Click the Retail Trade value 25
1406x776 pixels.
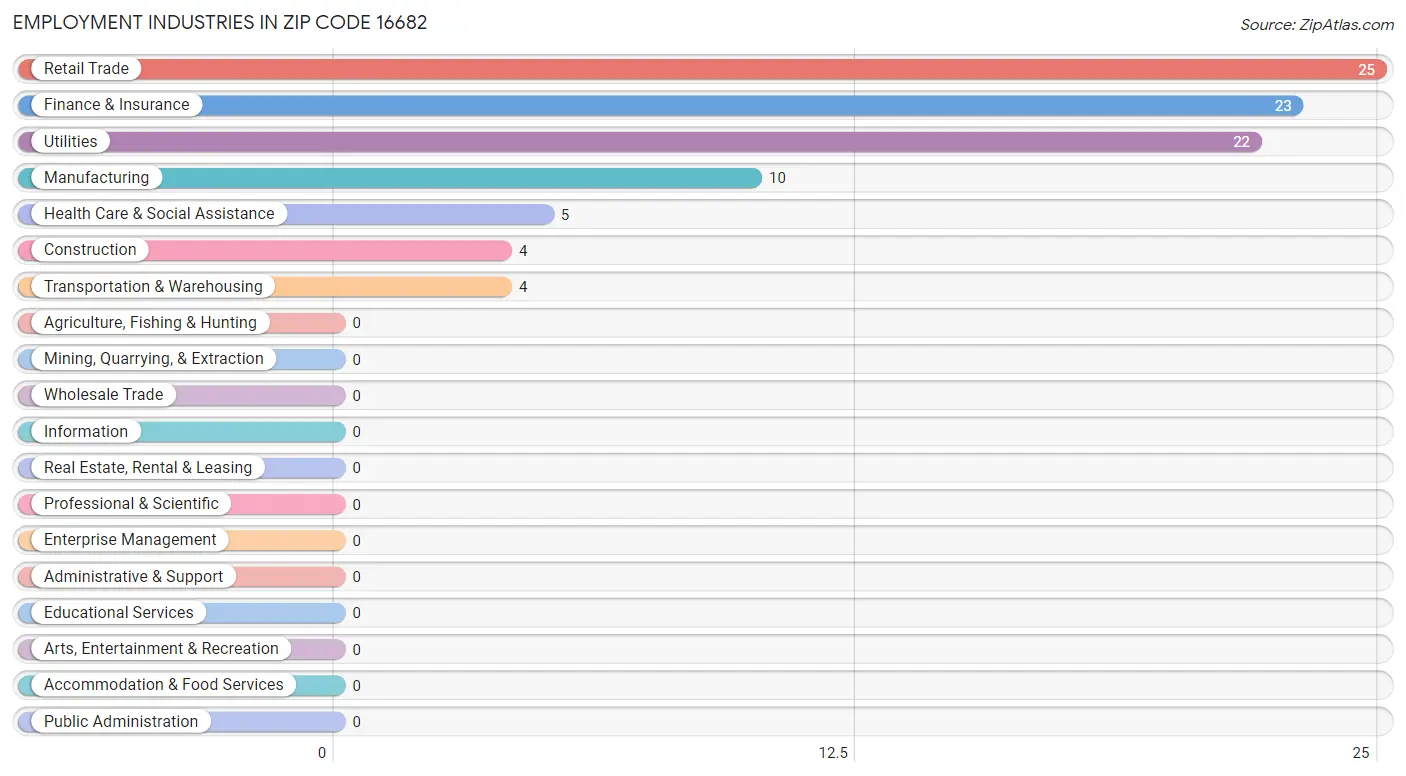1366,70
